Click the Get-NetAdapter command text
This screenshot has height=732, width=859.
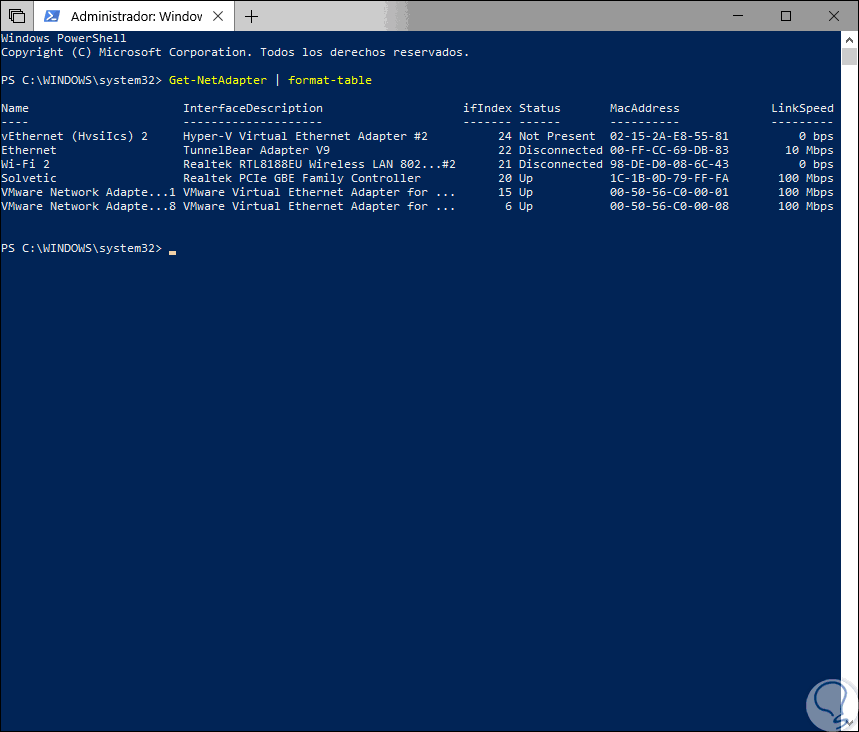tap(218, 80)
